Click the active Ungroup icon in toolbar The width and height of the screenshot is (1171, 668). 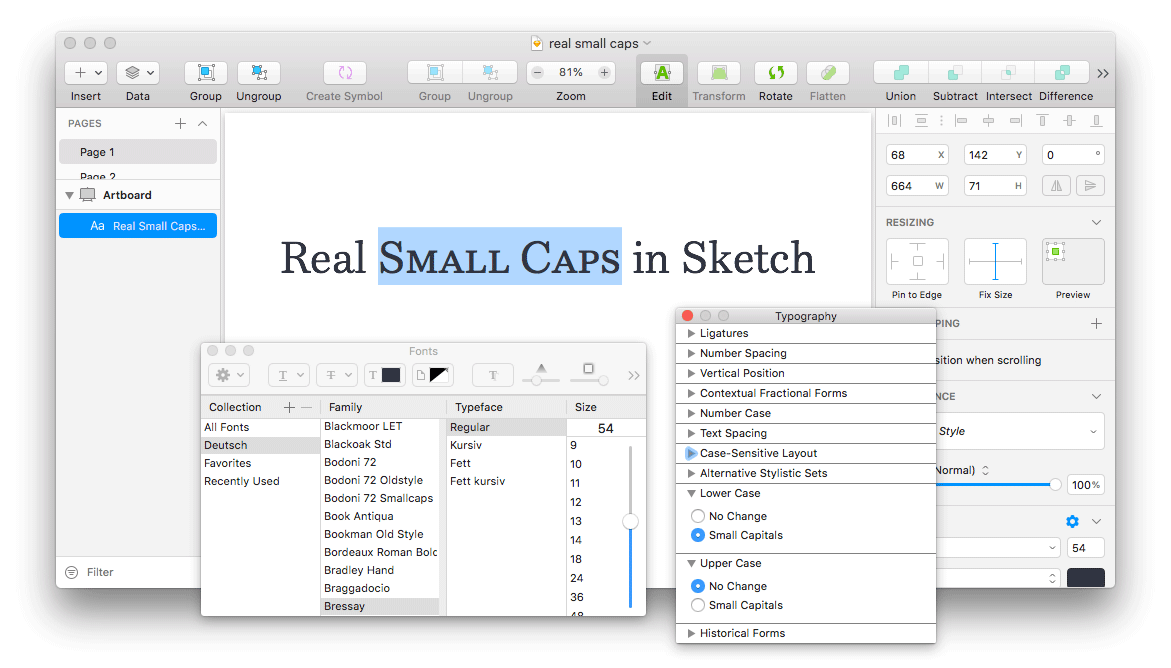click(258, 73)
